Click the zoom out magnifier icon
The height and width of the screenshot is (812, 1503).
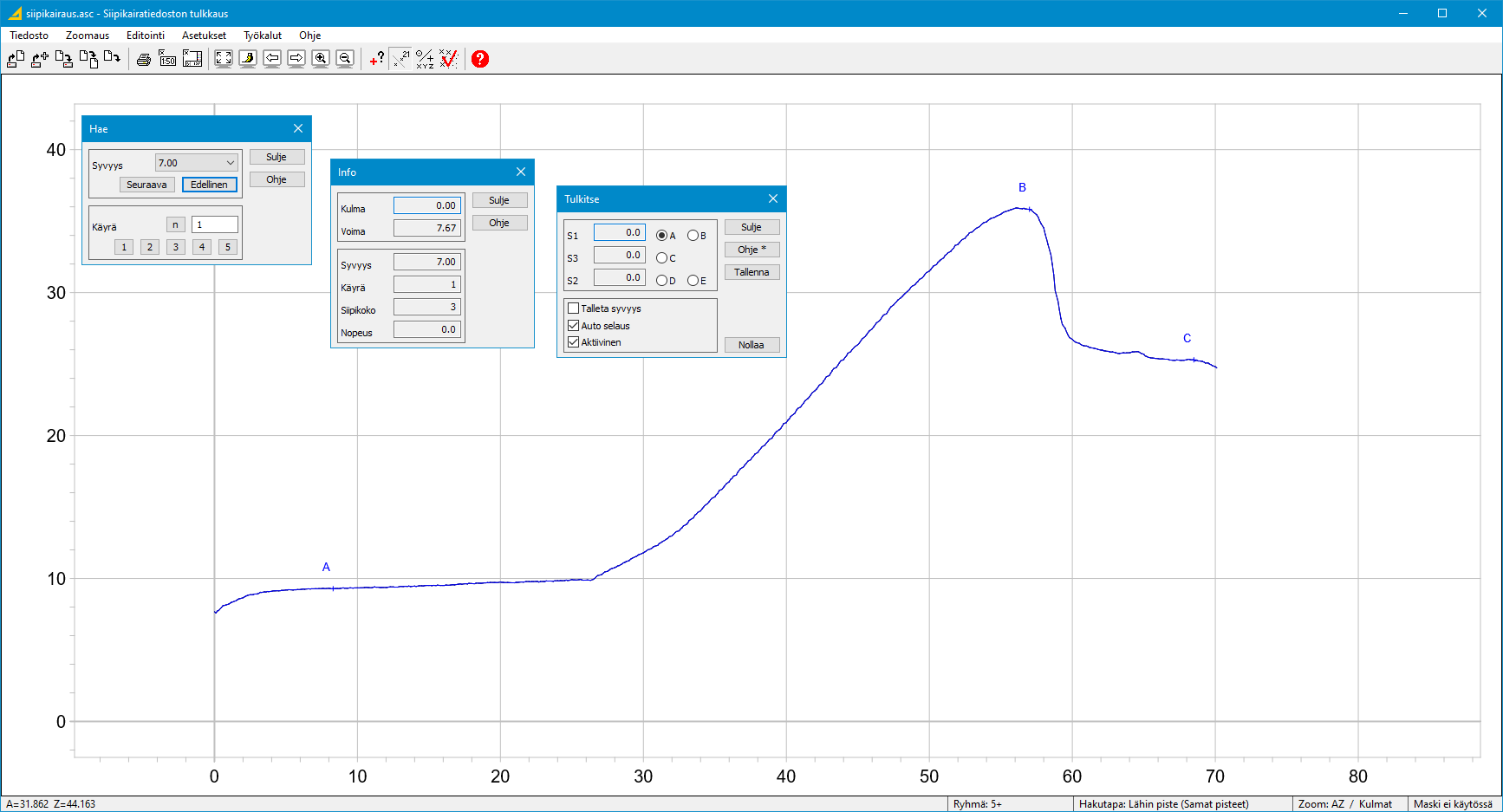pos(345,59)
